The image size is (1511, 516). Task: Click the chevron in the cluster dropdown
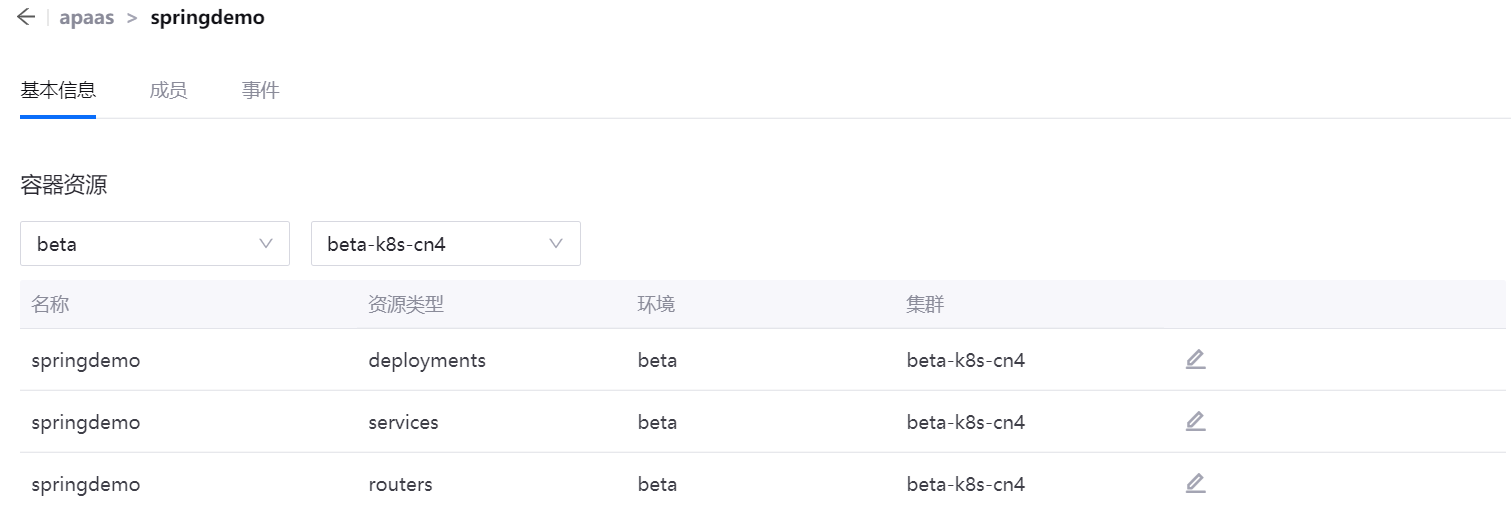[556, 244]
